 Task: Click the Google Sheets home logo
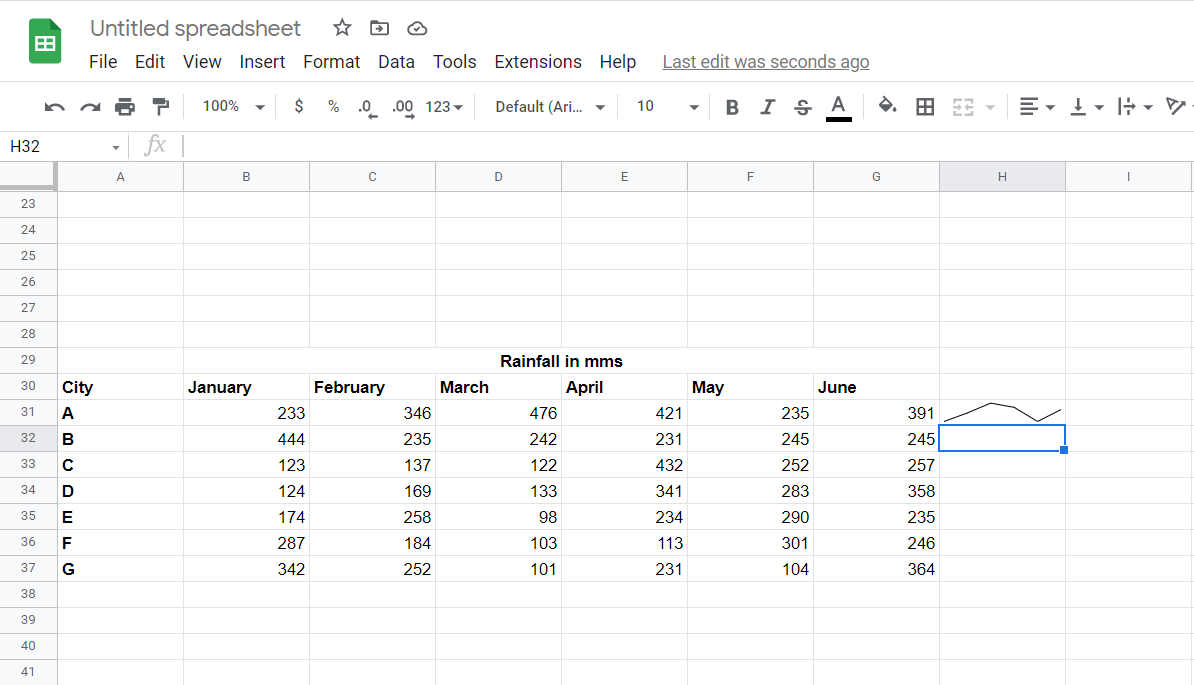point(45,41)
